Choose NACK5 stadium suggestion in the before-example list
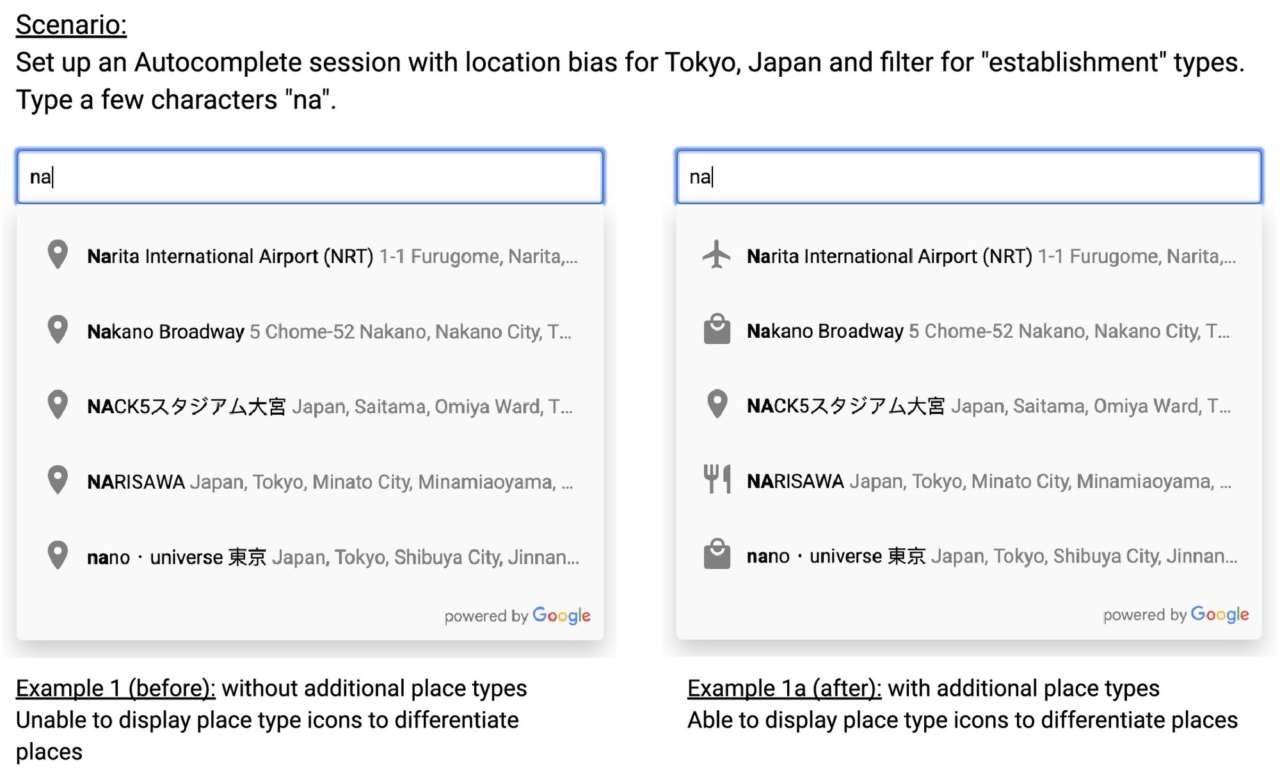This screenshot has height=778, width=1280. (330, 407)
